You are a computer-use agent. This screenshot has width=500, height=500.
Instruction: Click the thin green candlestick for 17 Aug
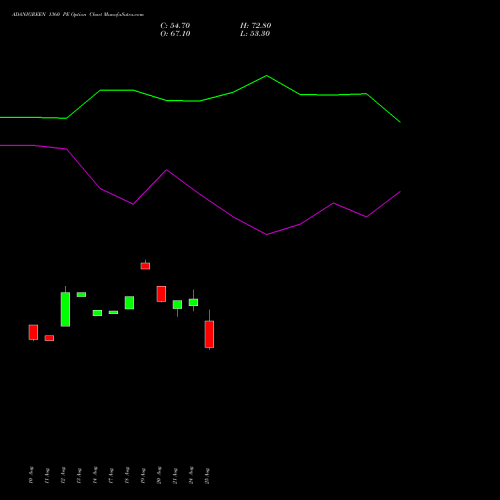coord(113,312)
